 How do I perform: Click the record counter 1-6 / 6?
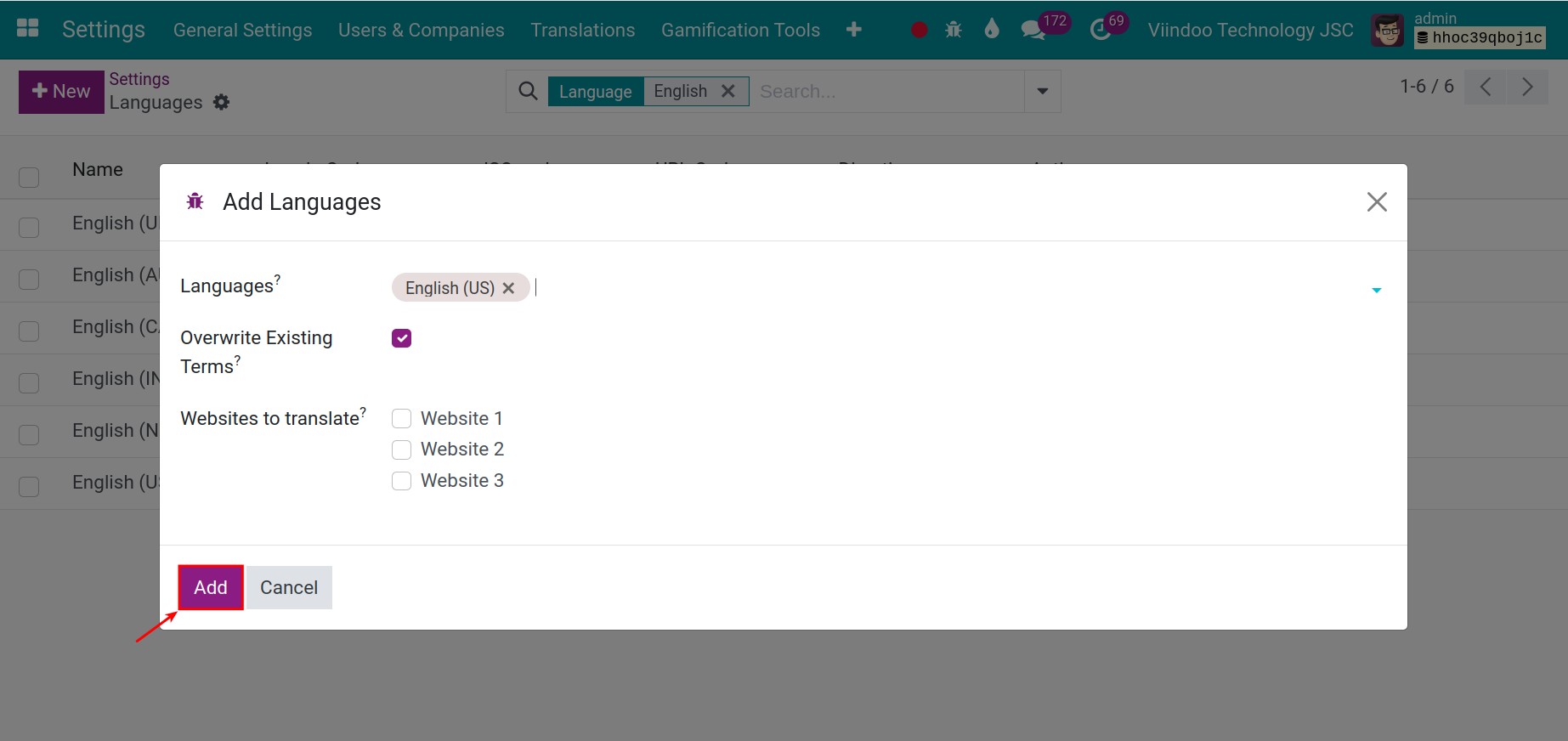point(1427,86)
